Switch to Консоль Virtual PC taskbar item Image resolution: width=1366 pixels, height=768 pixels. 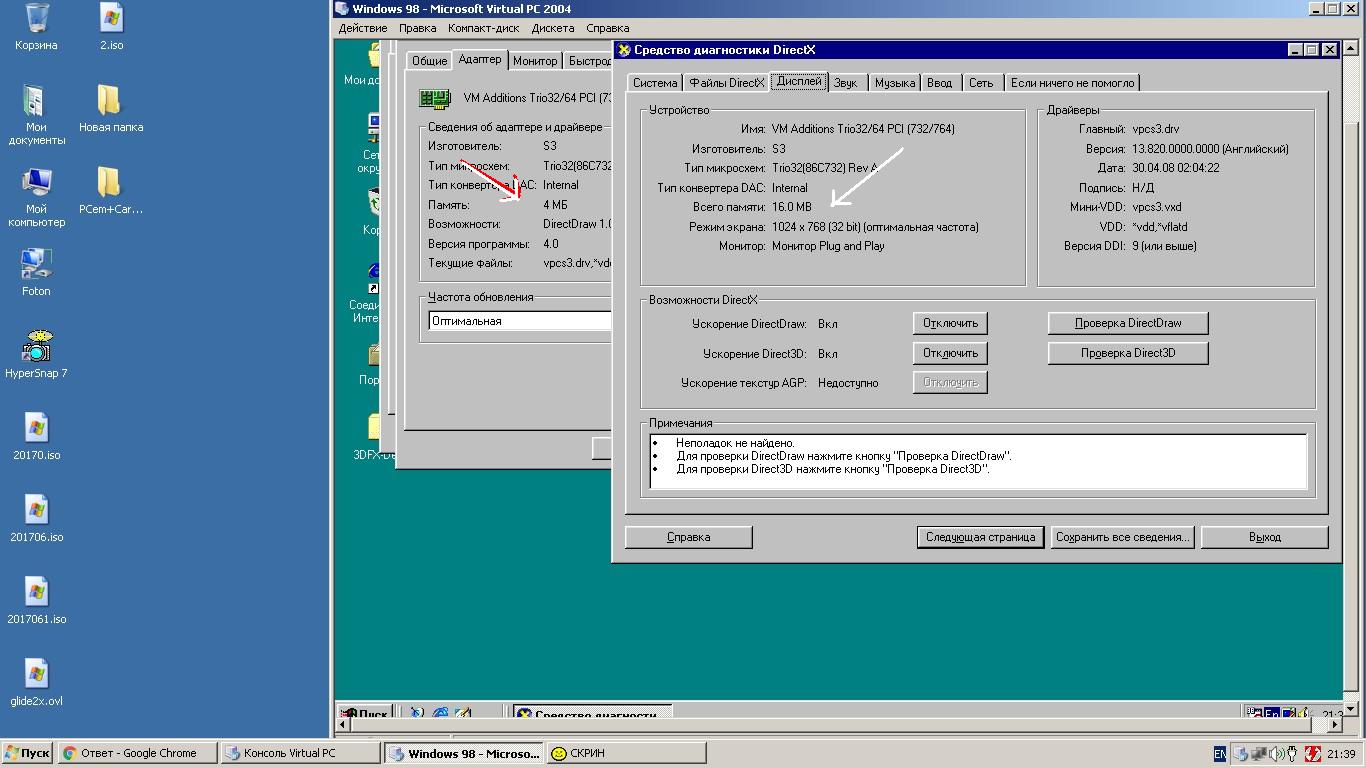click(300, 753)
